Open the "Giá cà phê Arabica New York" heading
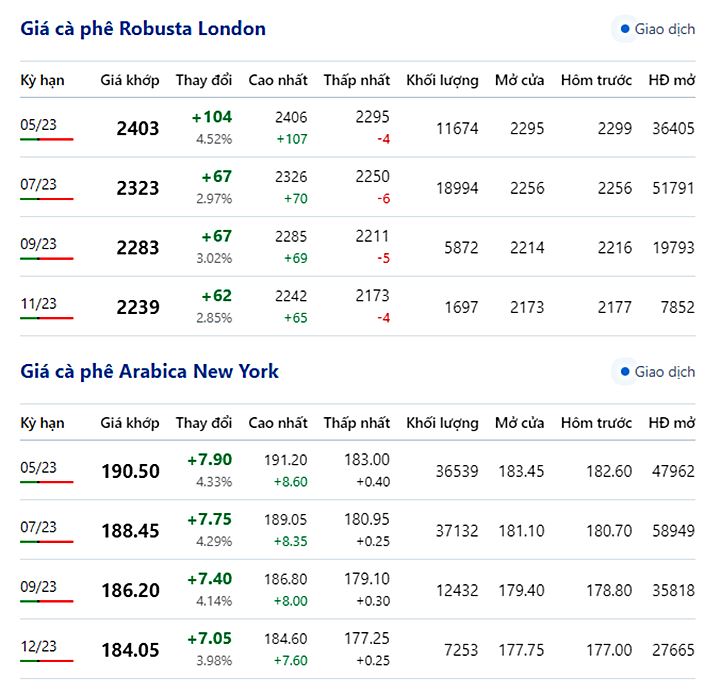The image size is (720, 694). (x=149, y=371)
